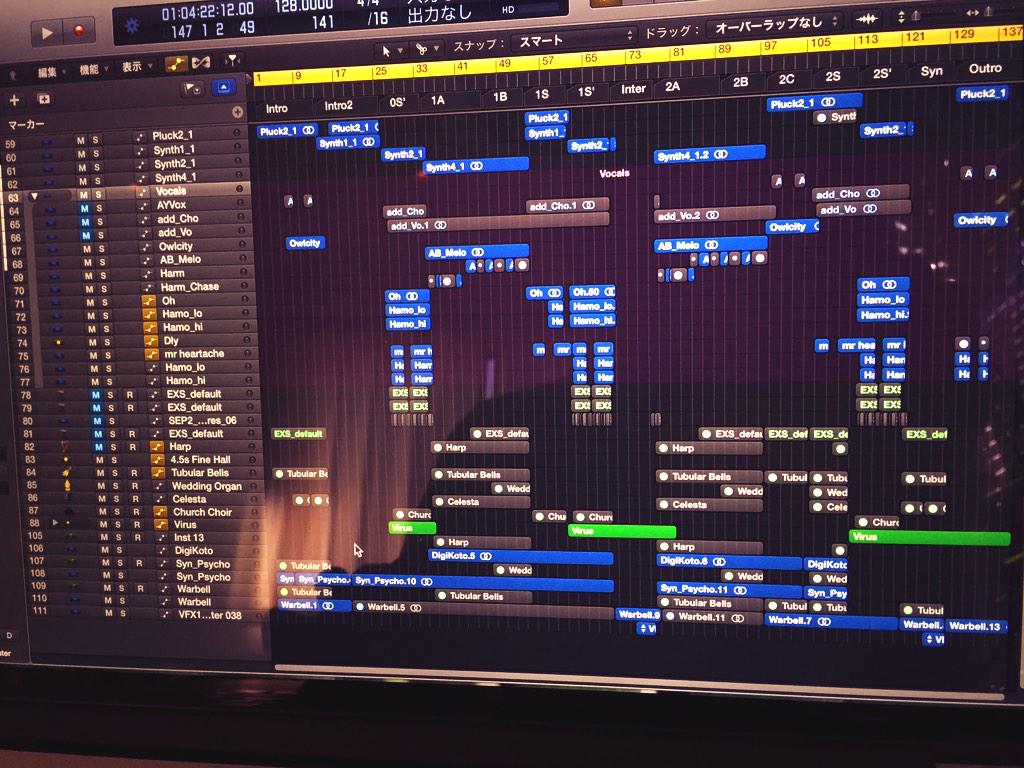Open the scissors tool menu arrow
This screenshot has height=768, width=1024.
click(x=435, y=48)
